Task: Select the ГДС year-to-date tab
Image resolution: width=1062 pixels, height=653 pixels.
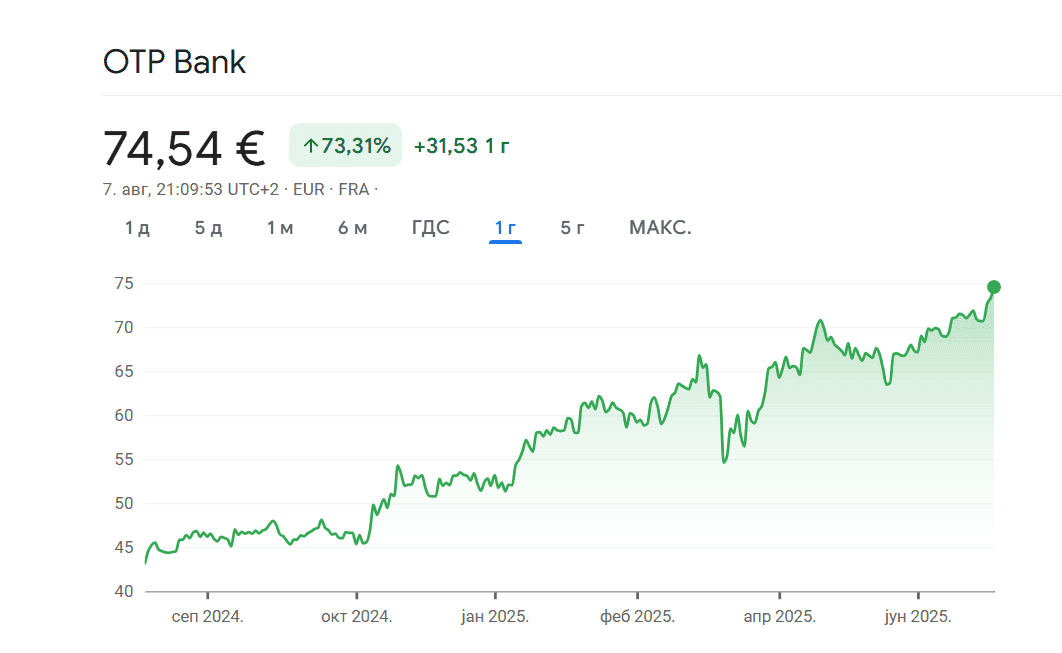Action: pos(431,228)
